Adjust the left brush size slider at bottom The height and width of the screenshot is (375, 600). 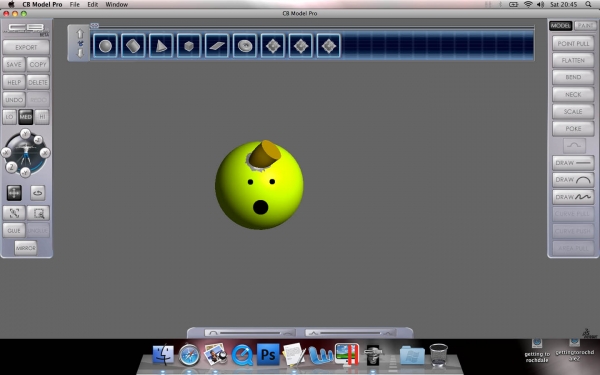[x=250, y=333]
